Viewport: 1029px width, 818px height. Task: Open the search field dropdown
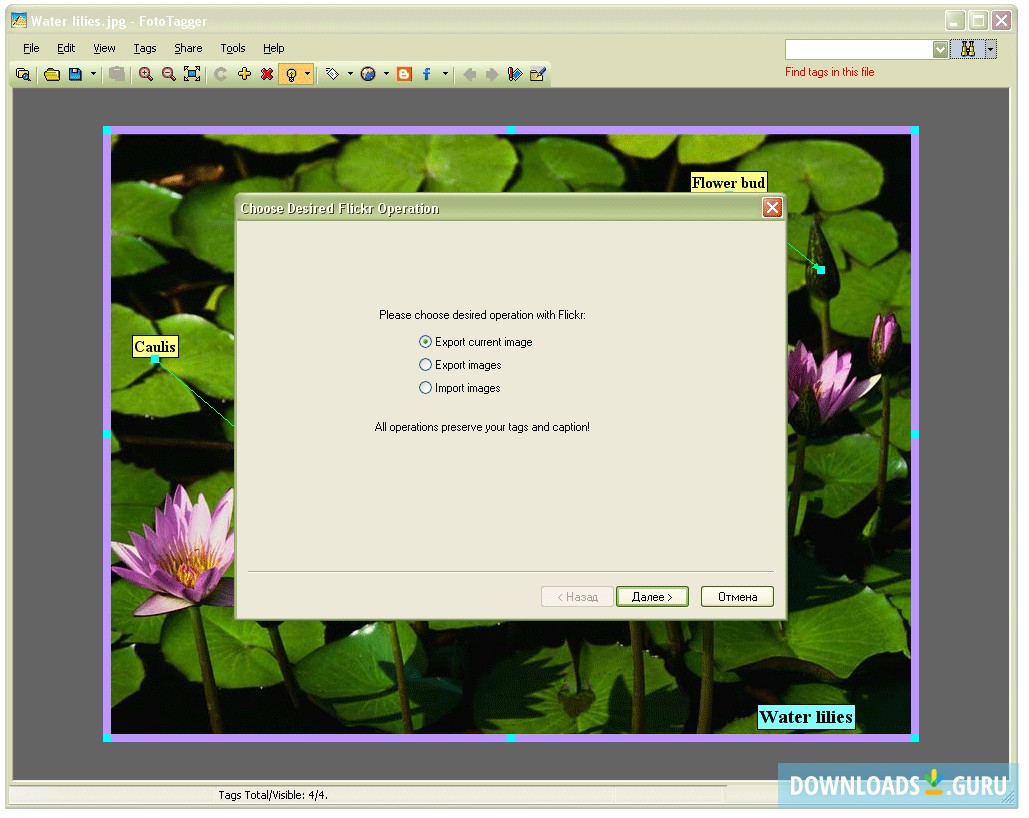point(938,48)
